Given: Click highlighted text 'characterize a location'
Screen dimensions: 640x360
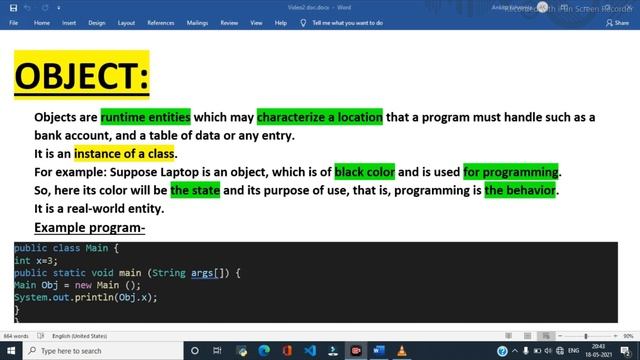Looking at the screenshot, I should click(320, 117).
